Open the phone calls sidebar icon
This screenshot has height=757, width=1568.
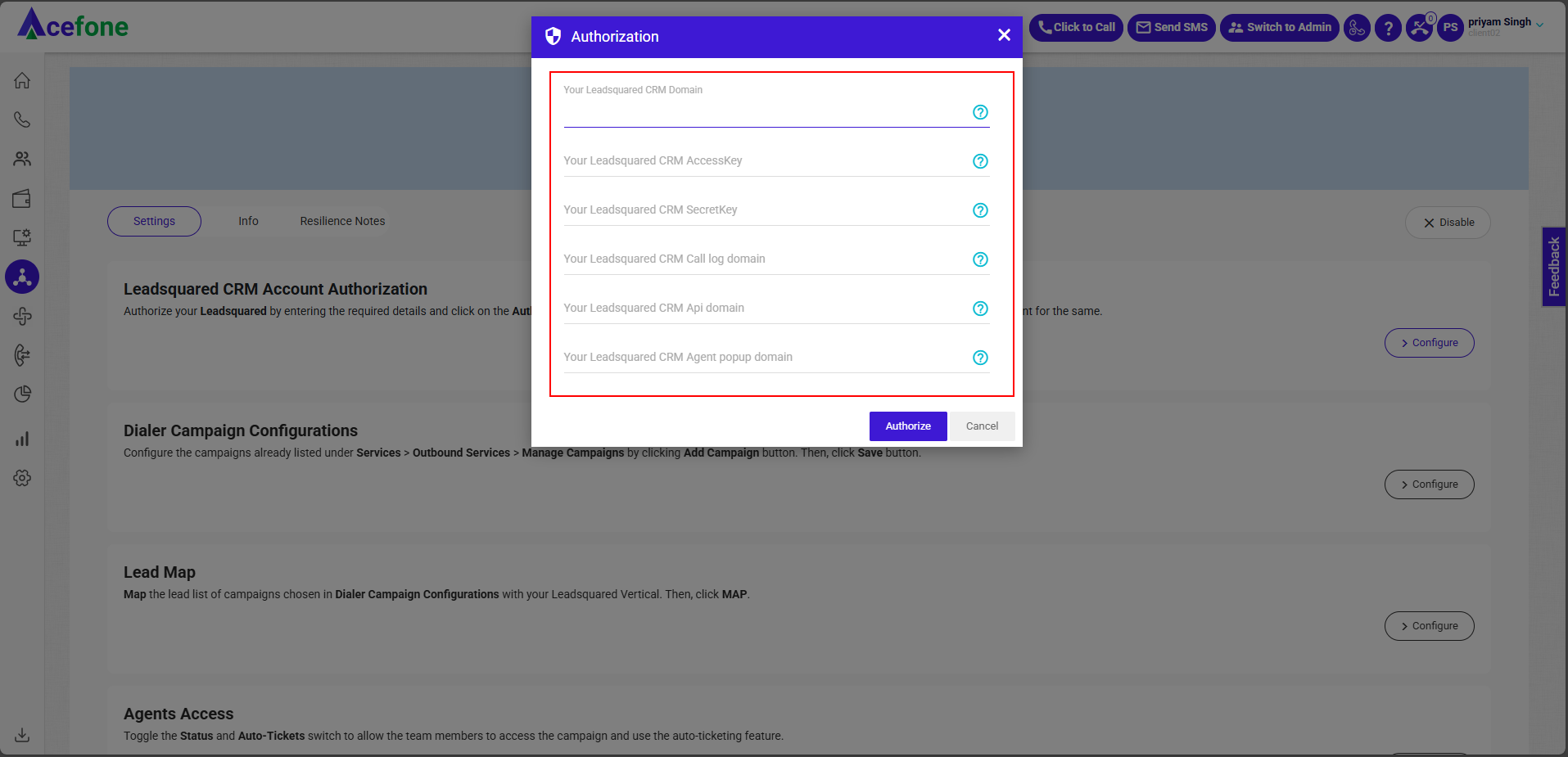pyautogui.click(x=22, y=119)
